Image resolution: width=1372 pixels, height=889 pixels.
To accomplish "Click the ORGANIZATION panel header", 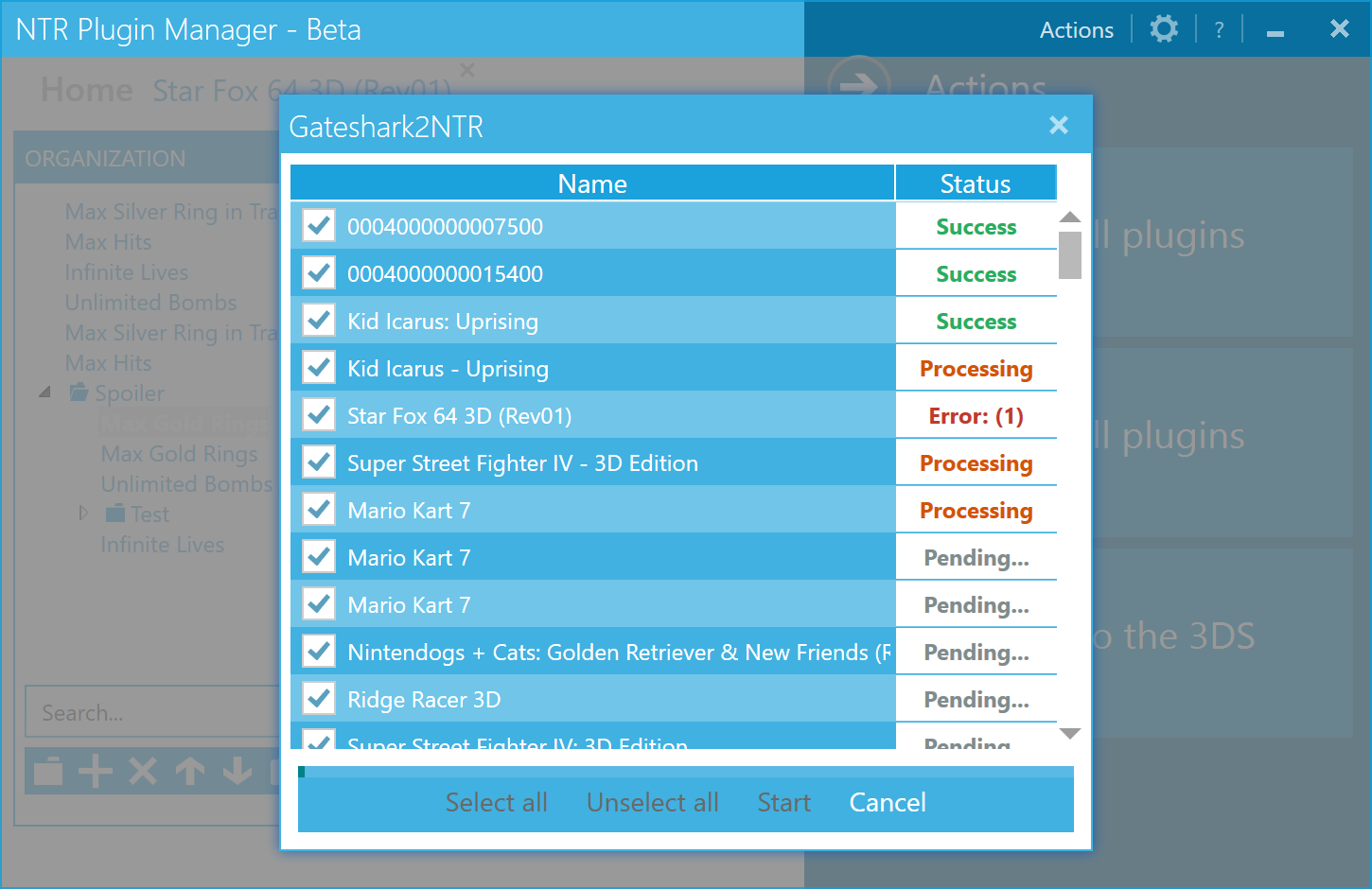I will click(x=147, y=158).
